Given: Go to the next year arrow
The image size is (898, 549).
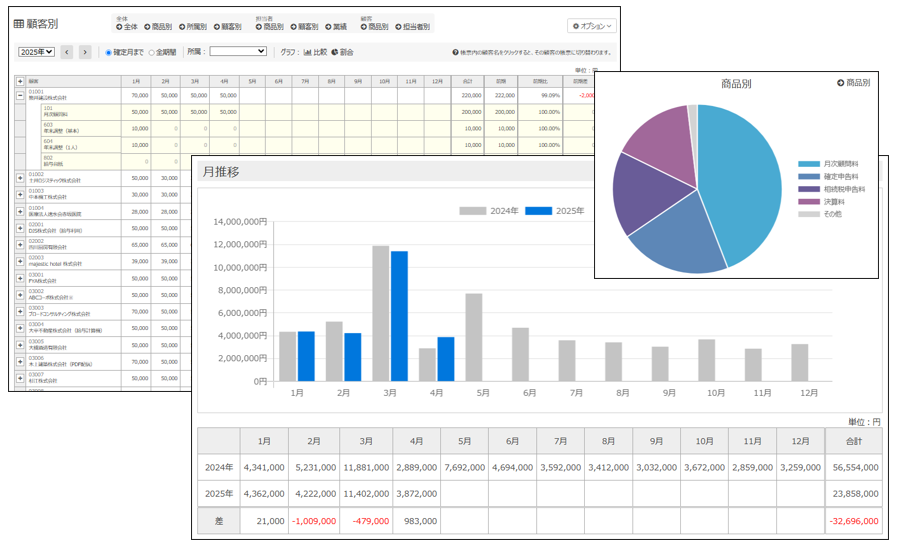Looking at the screenshot, I should coord(85,52).
